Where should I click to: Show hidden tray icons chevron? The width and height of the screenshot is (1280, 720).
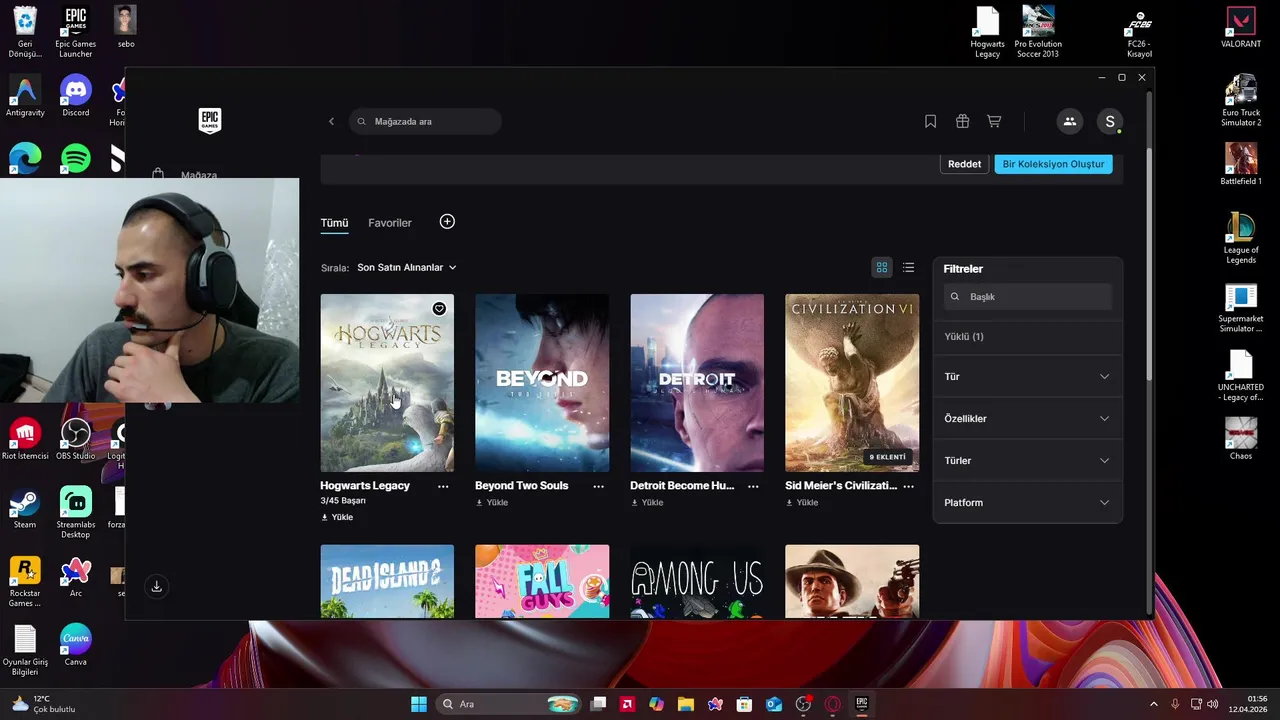(x=1153, y=704)
